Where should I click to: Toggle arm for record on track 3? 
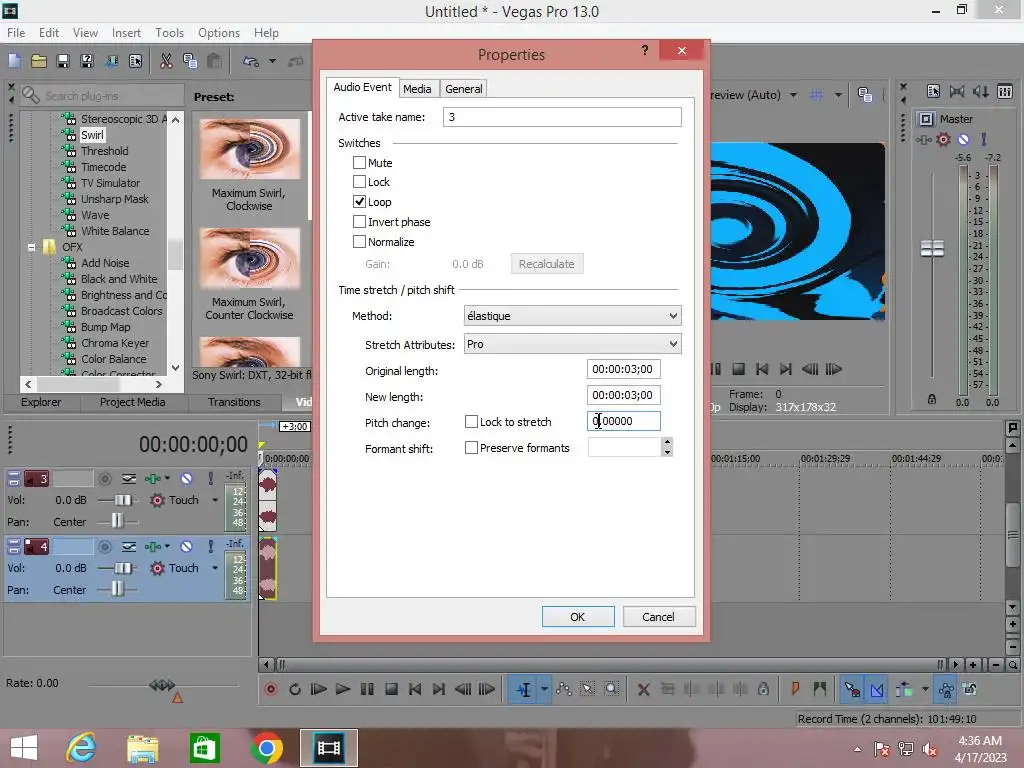pos(104,479)
